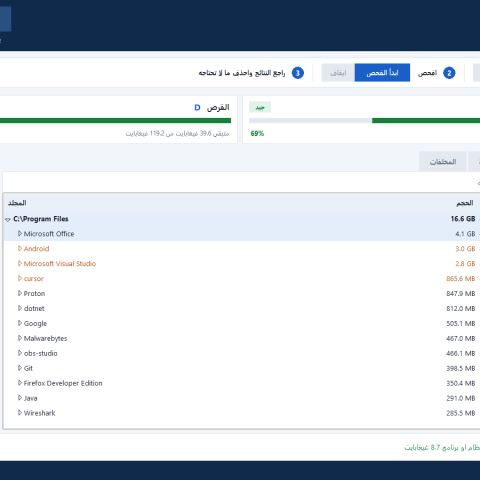Expand the obs-studio folder
The image size is (480, 480).
20,353
